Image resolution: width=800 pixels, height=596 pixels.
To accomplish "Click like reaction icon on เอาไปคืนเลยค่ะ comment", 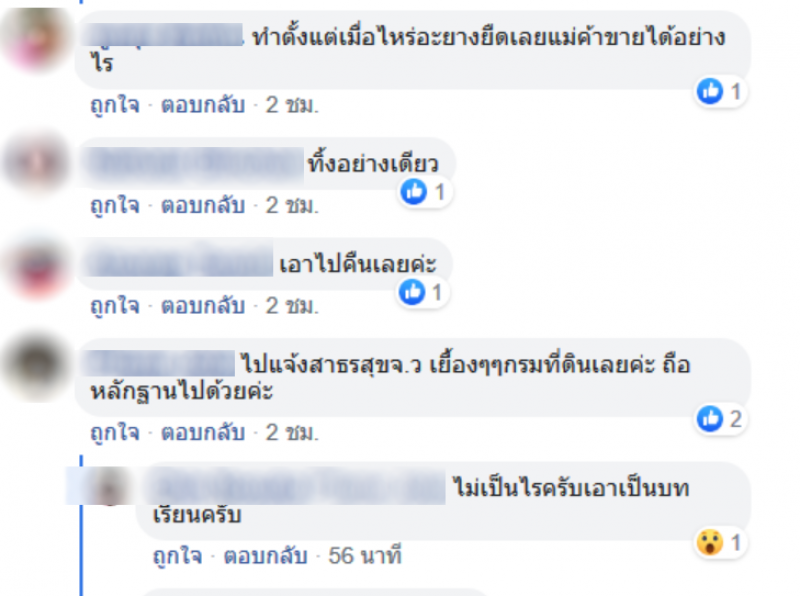I will 412,292.
